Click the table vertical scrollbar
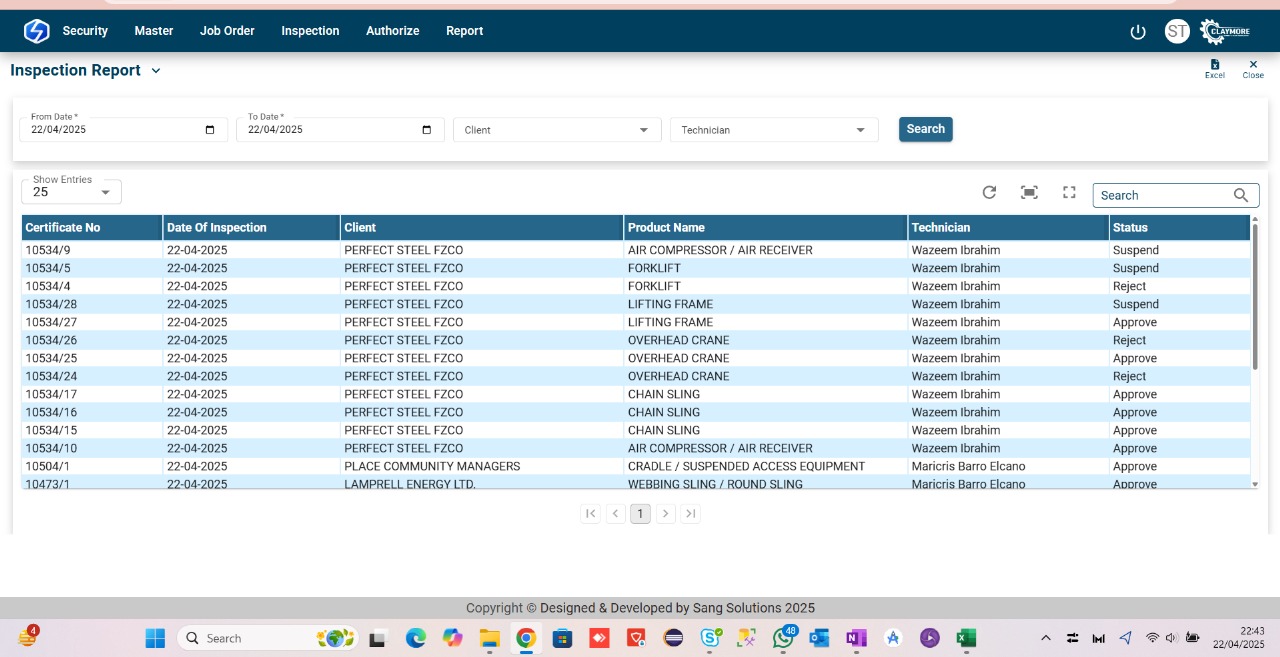The height and width of the screenshot is (657, 1280). pos(1255,300)
